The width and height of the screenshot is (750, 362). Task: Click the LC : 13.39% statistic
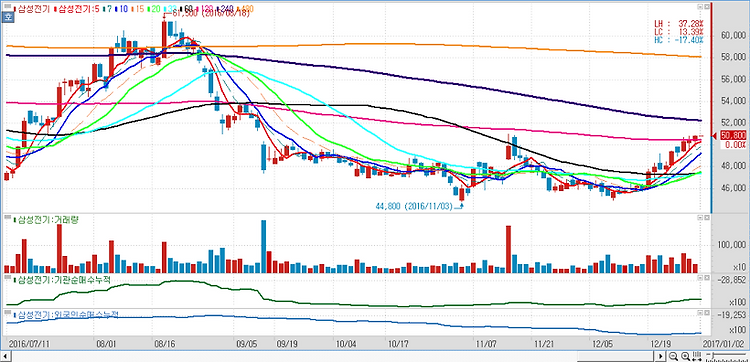pyautogui.click(x=679, y=31)
